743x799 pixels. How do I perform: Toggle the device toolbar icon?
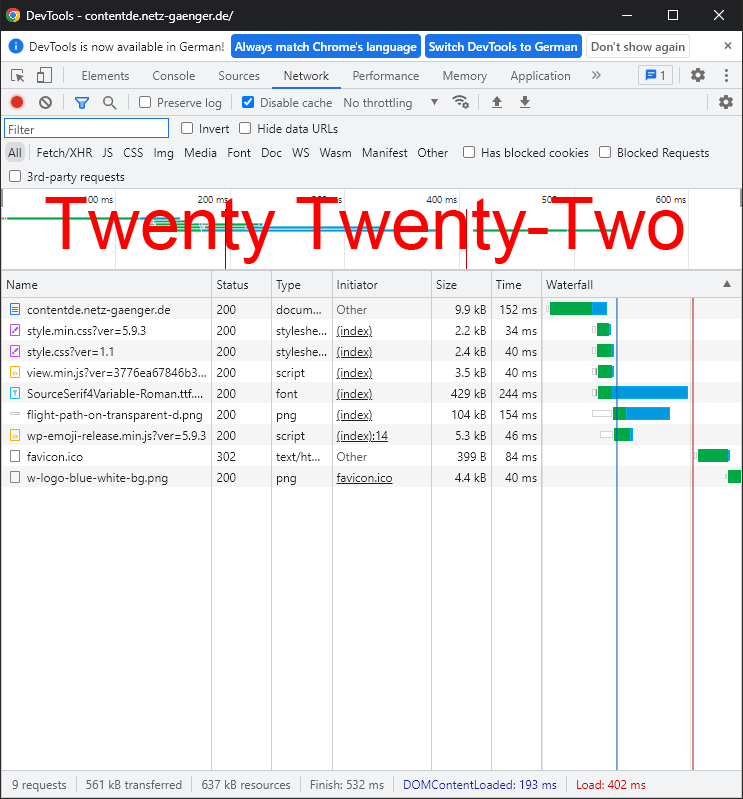pos(44,75)
